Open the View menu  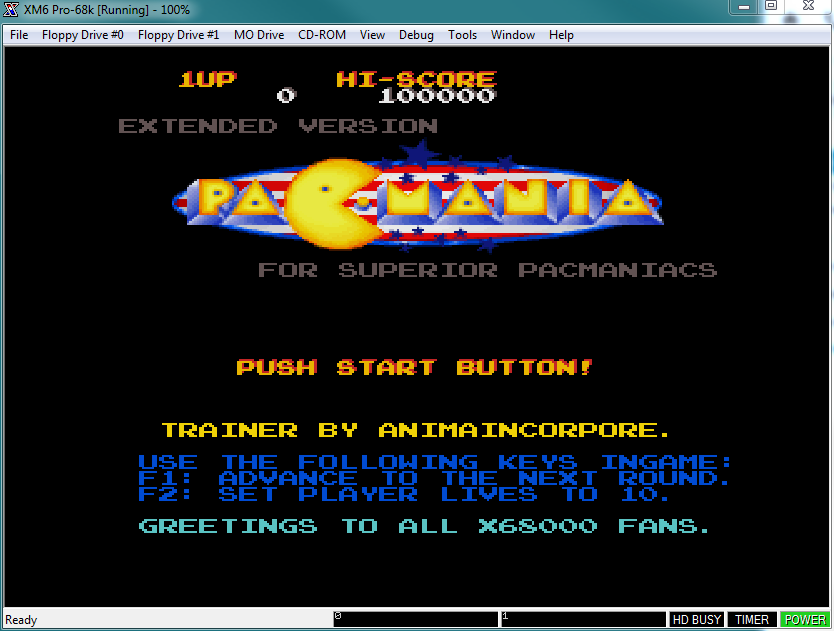click(x=372, y=35)
